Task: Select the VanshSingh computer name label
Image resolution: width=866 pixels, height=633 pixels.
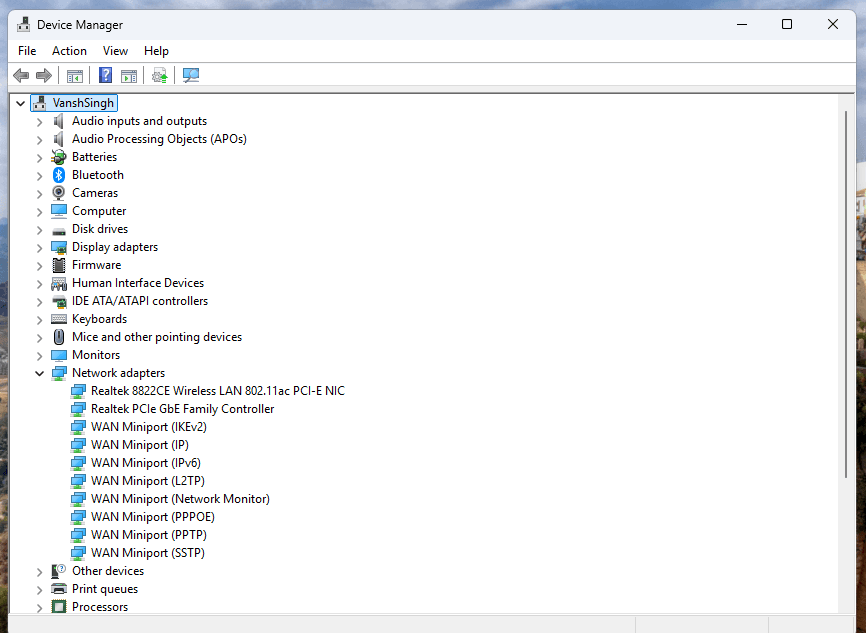Action: click(x=83, y=103)
